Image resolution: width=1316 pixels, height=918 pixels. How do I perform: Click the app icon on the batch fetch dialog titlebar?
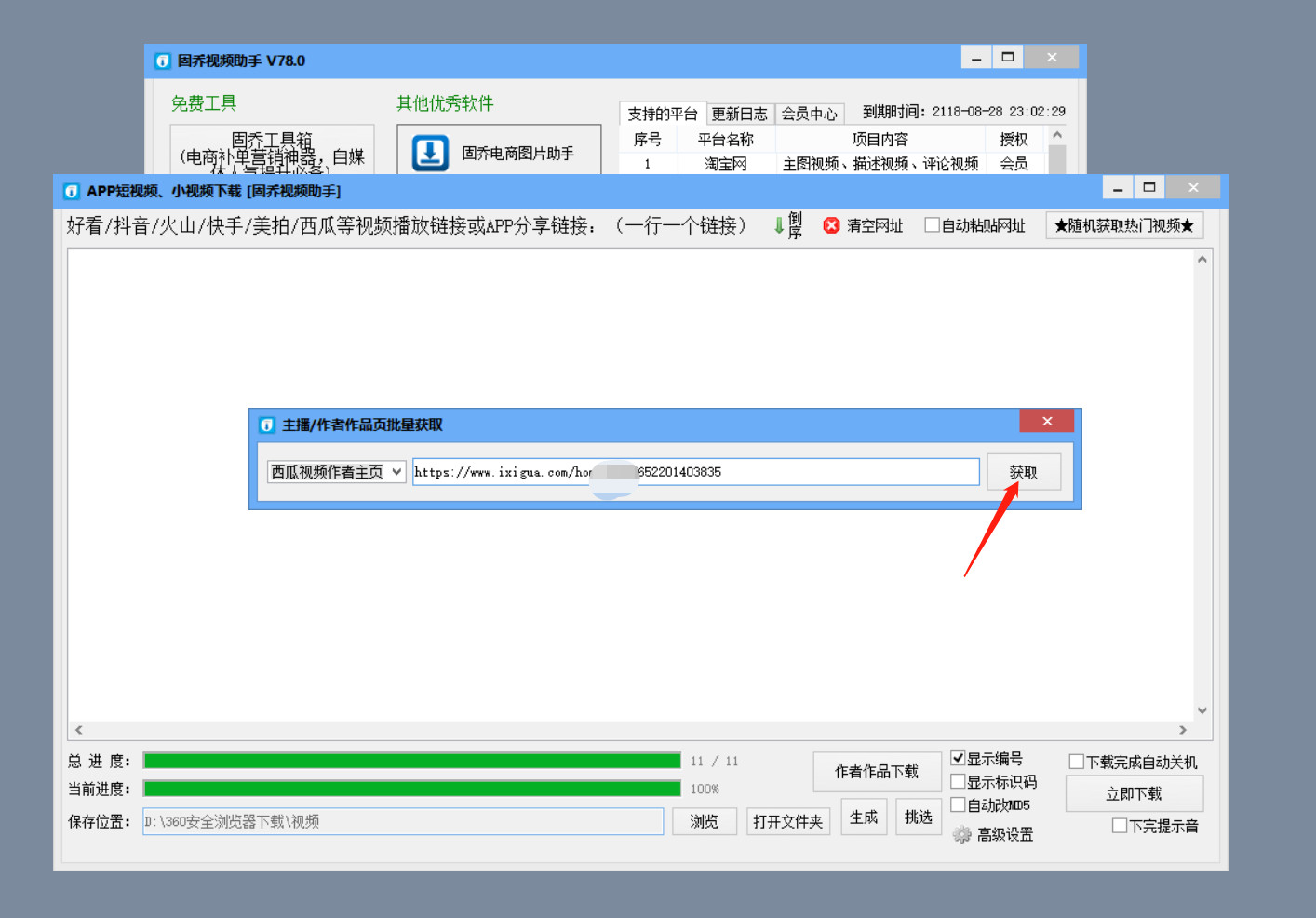coord(267,425)
